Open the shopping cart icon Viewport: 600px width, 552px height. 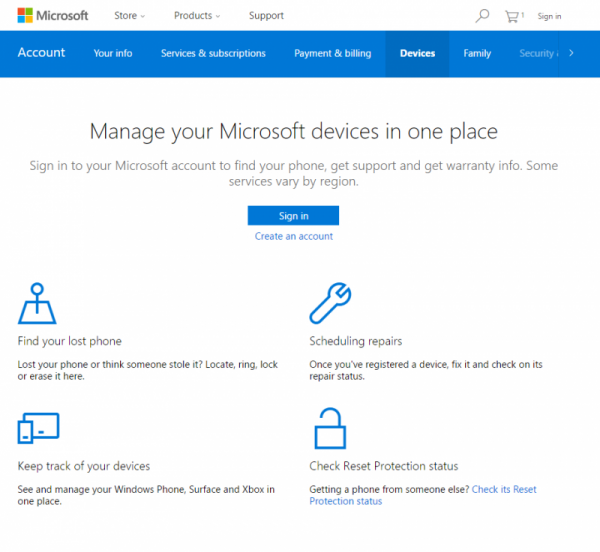click(514, 16)
